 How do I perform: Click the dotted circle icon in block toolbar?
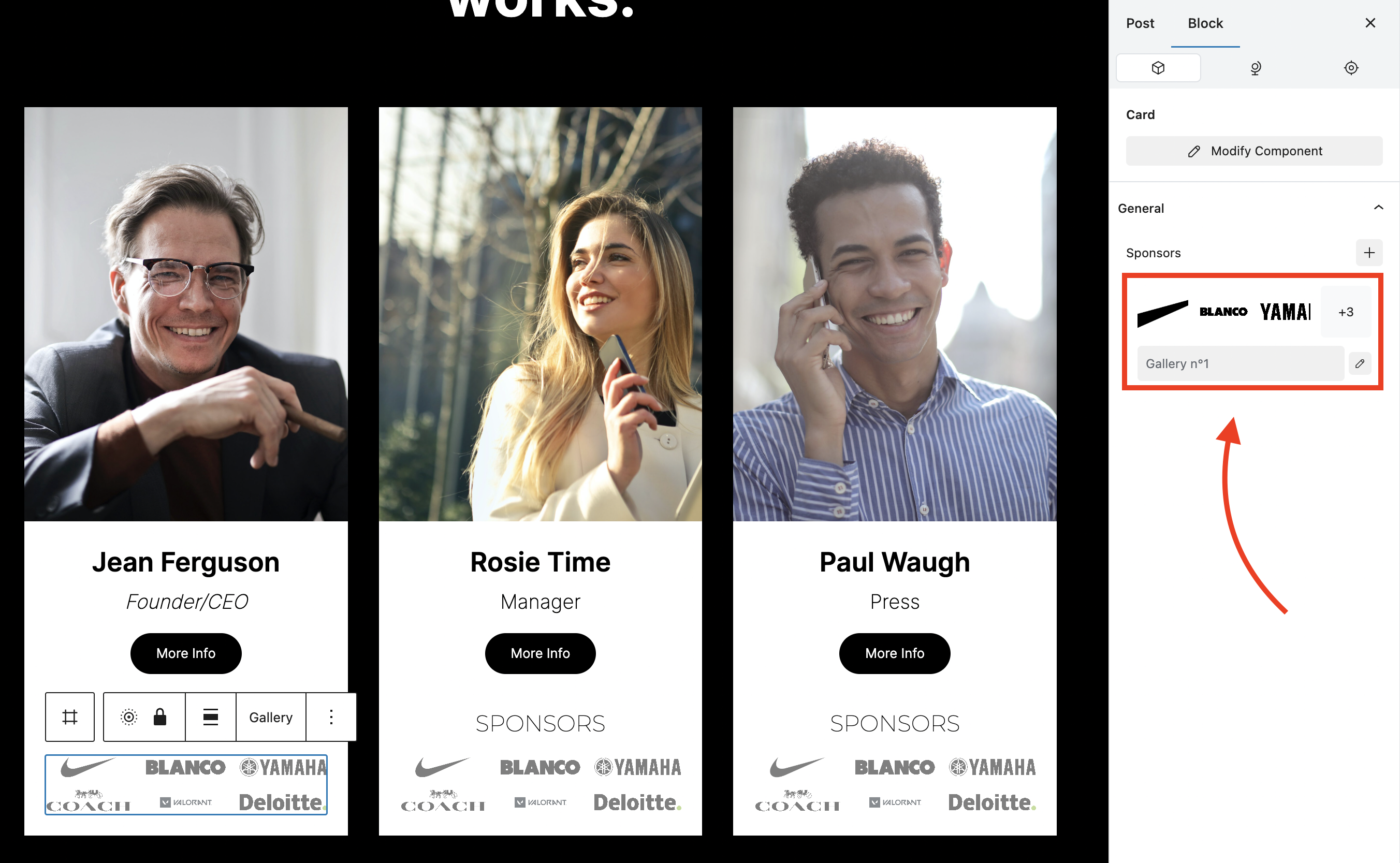[x=129, y=717]
